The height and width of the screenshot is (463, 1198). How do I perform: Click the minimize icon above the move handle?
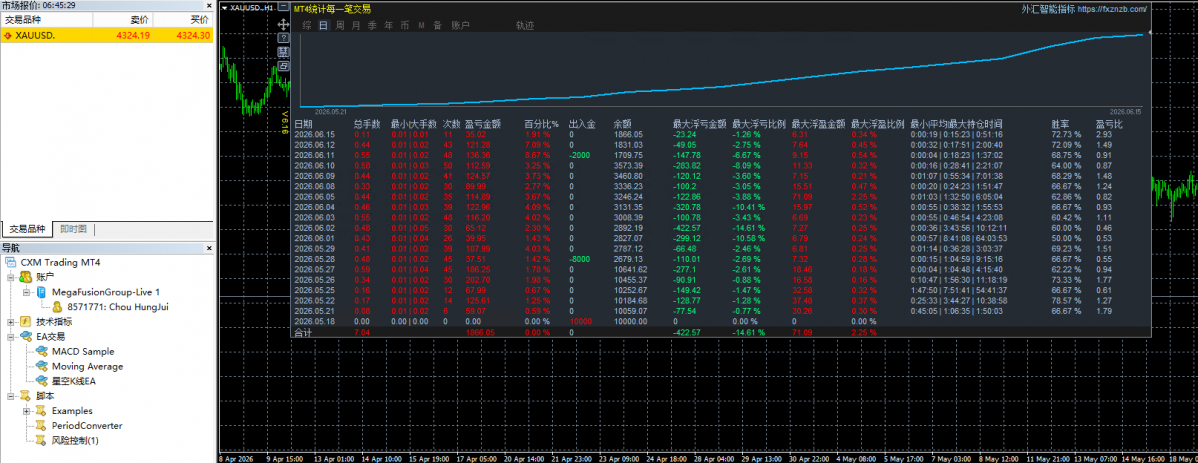(283, 6)
